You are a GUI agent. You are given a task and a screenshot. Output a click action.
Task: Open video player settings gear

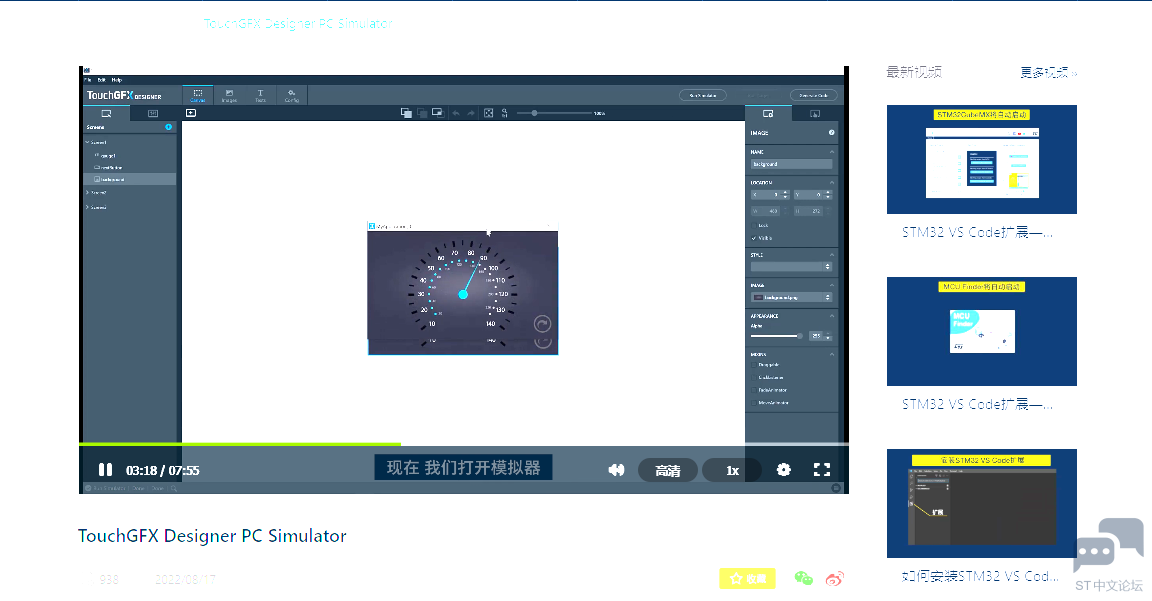(x=784, y=469)
